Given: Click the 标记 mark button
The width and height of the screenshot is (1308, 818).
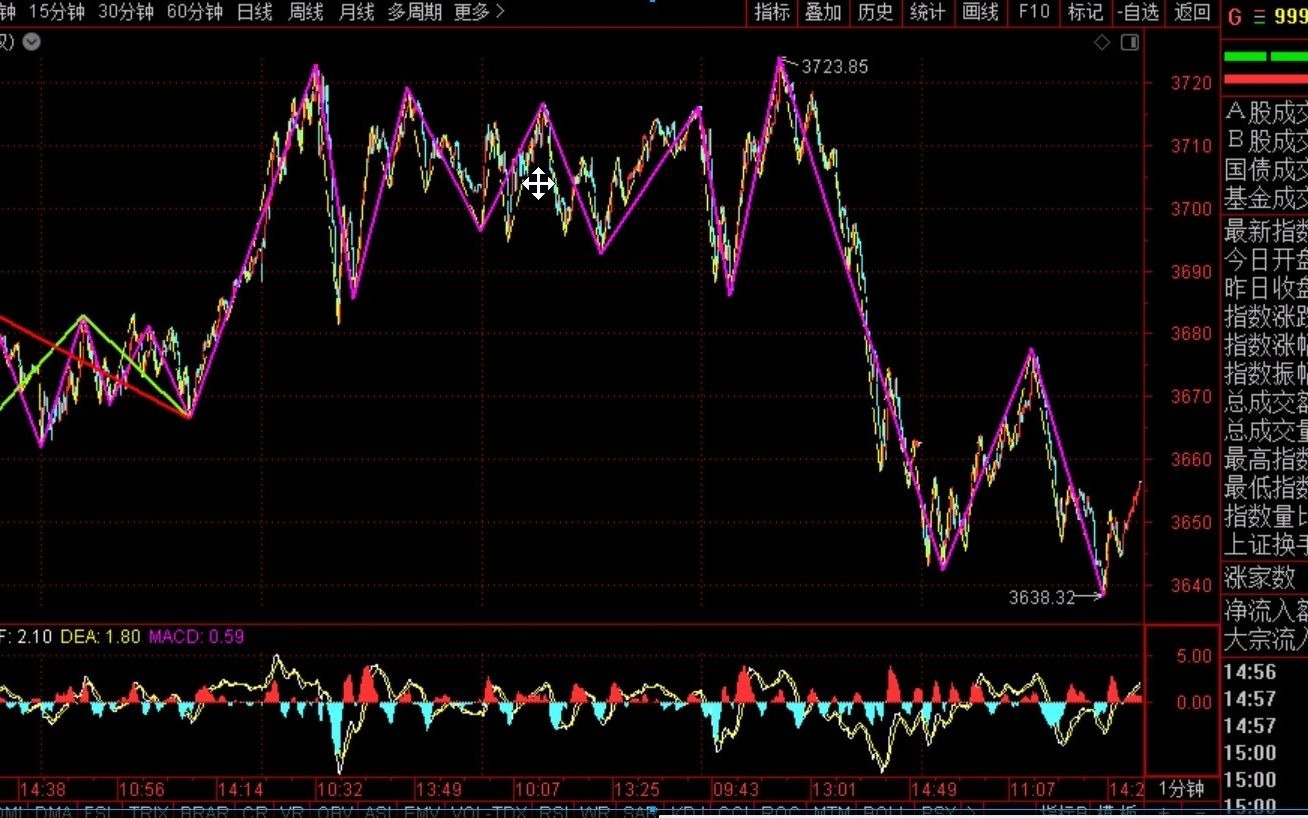Looking at the screenshot, I should [x=1086, y=12].
